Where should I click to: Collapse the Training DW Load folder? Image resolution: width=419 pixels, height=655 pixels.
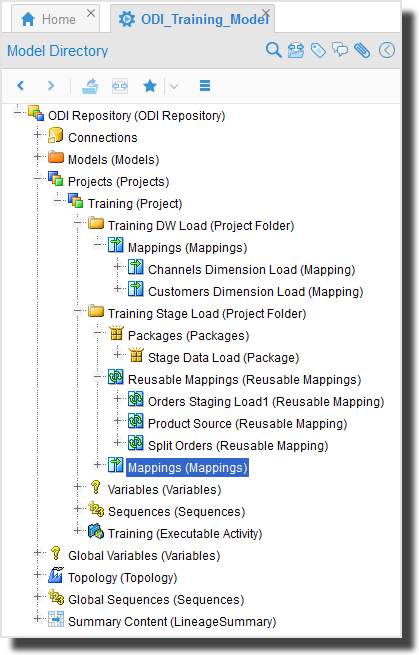[77, 223]
